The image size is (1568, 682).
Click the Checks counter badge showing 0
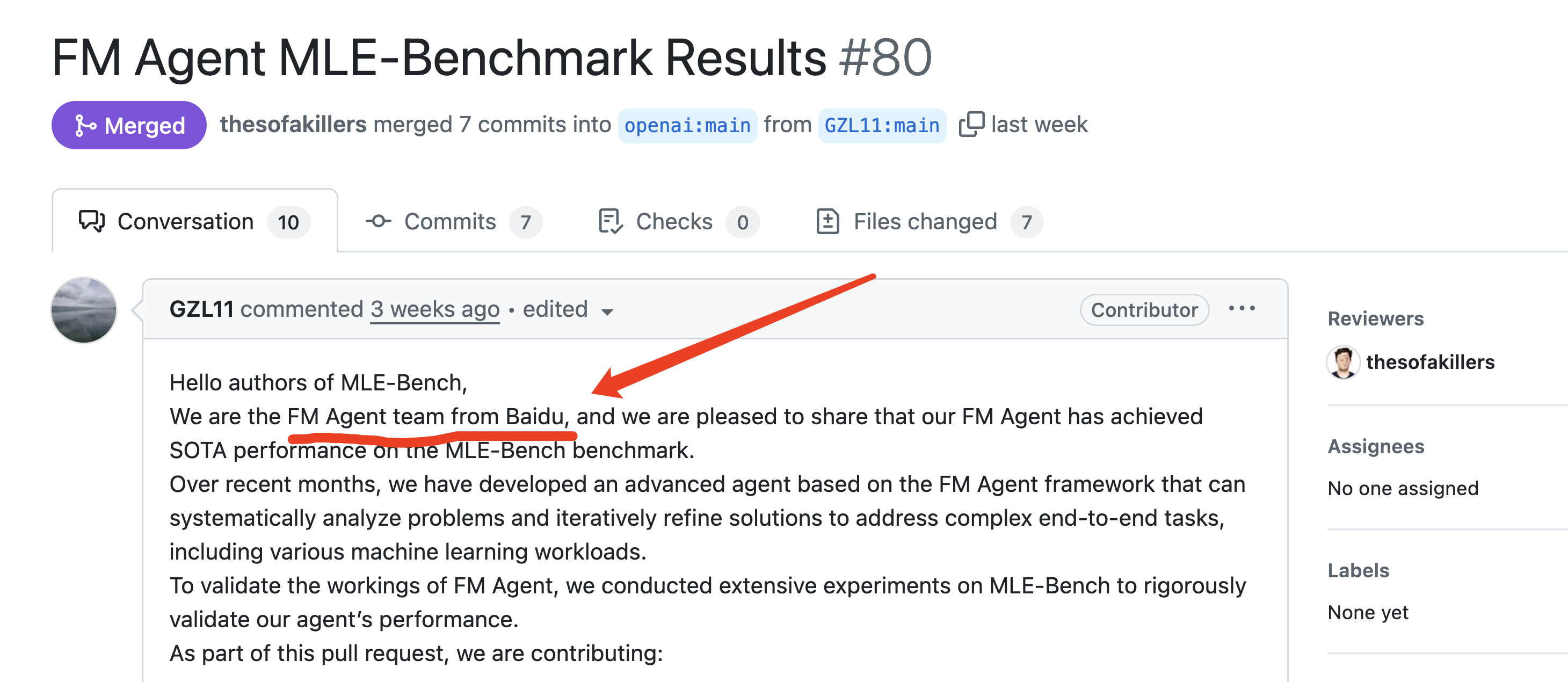pyautogui.click(x=744, y=222)
